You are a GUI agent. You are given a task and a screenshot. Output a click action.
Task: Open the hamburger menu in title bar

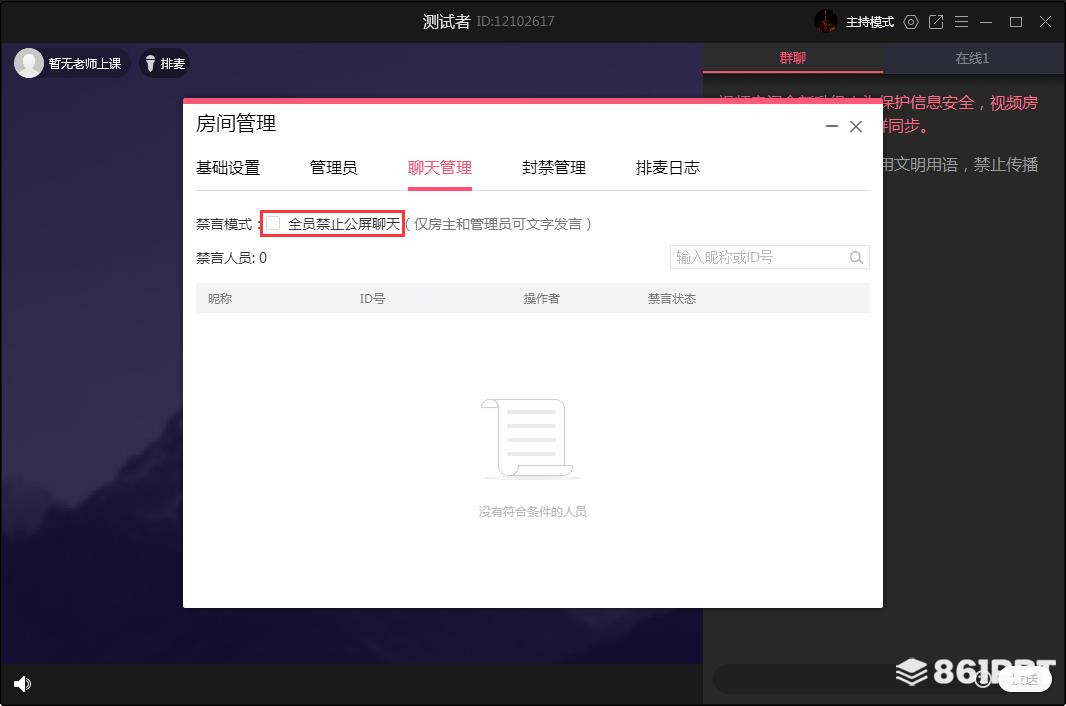(x=961, y=22)
